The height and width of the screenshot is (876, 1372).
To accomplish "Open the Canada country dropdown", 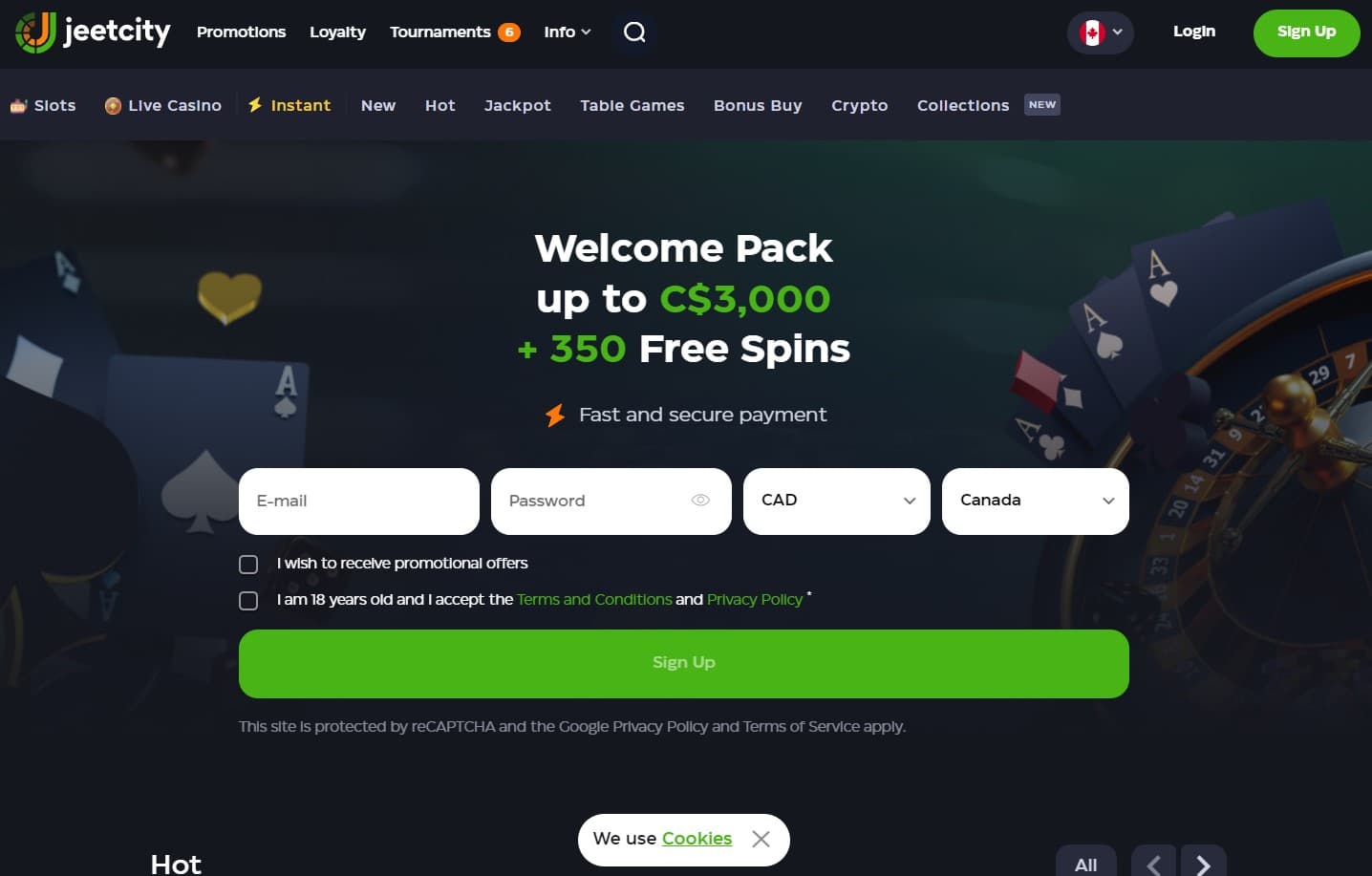I will point(1036,502).
